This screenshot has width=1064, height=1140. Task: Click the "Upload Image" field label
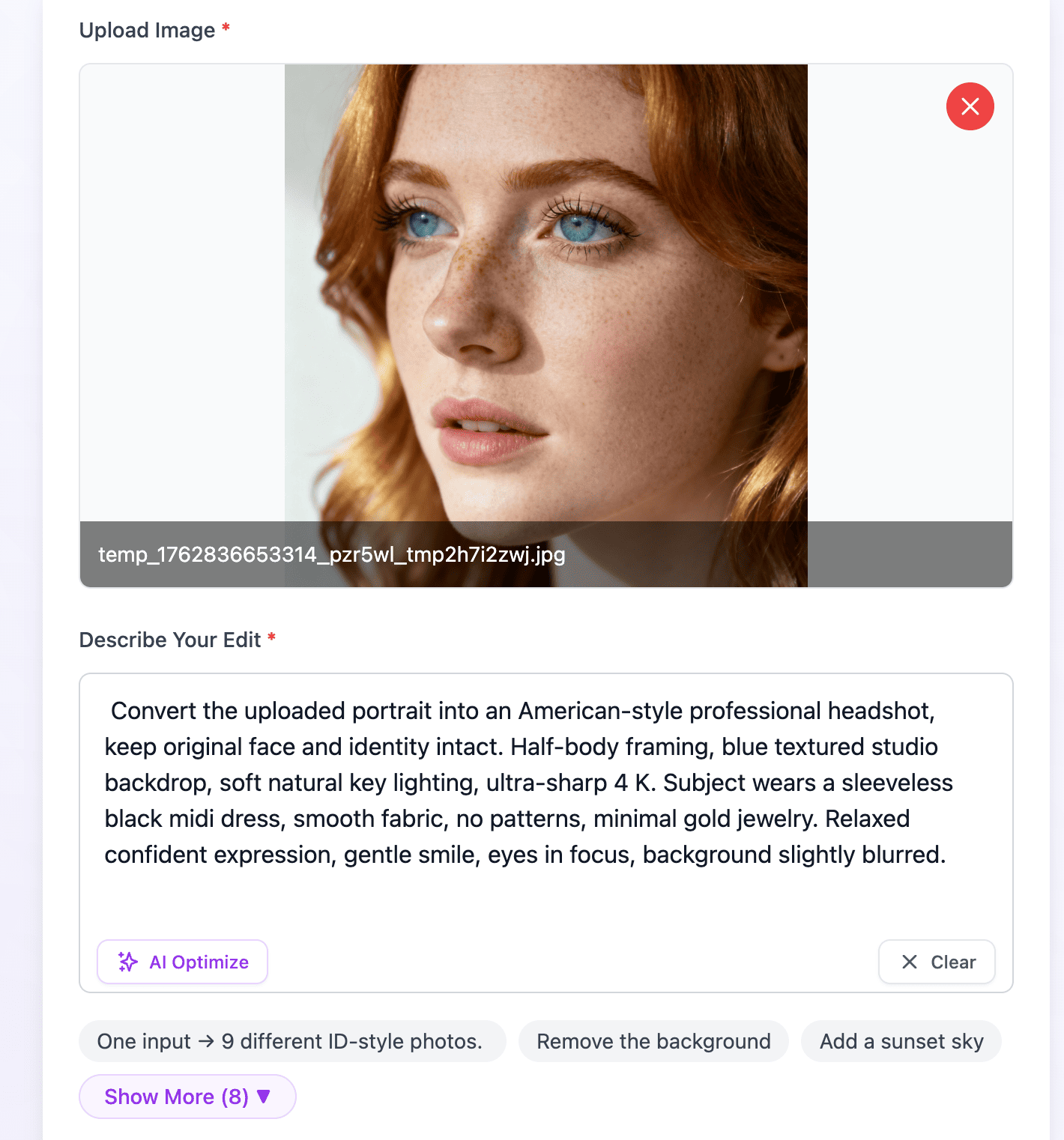[x=147, y=31]
